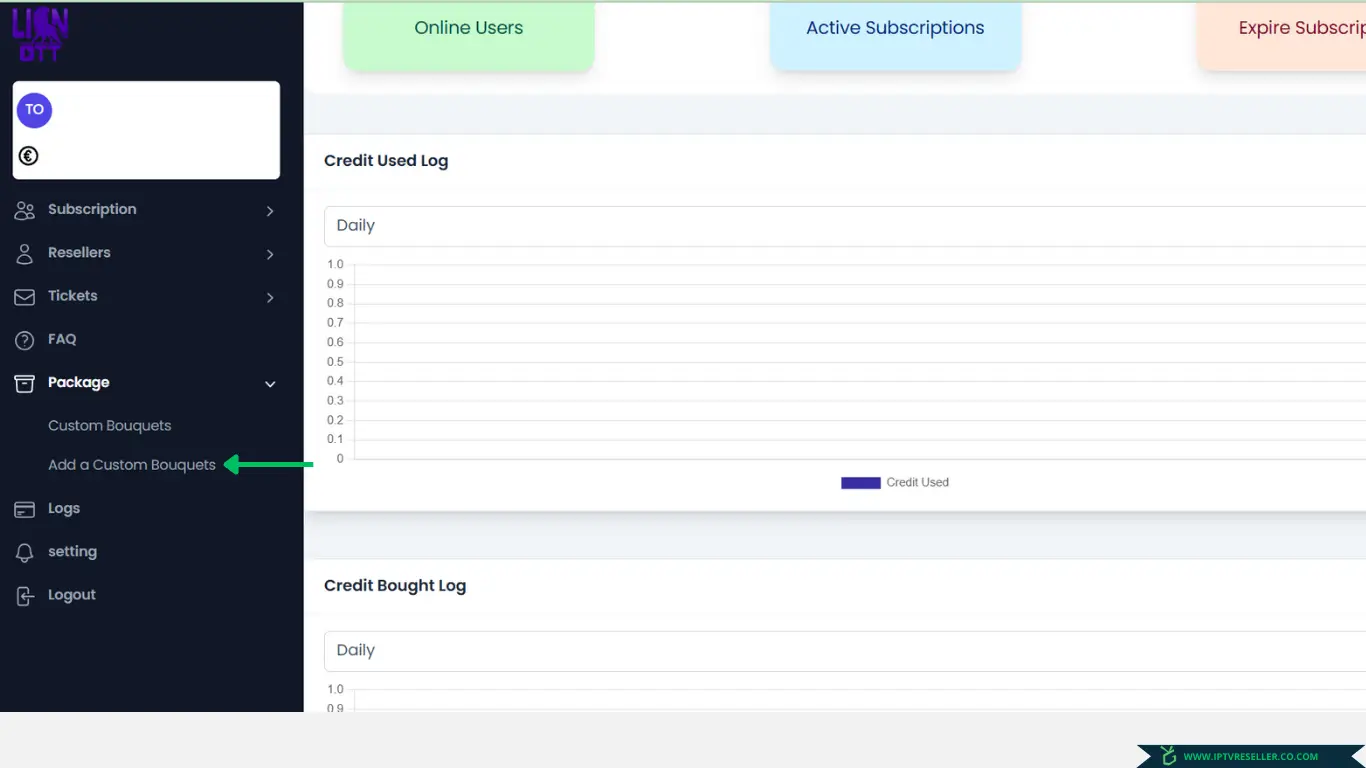Screen dimensions: 1366x768
Task: Click the Resellers person icon
Action: (24, 254)
